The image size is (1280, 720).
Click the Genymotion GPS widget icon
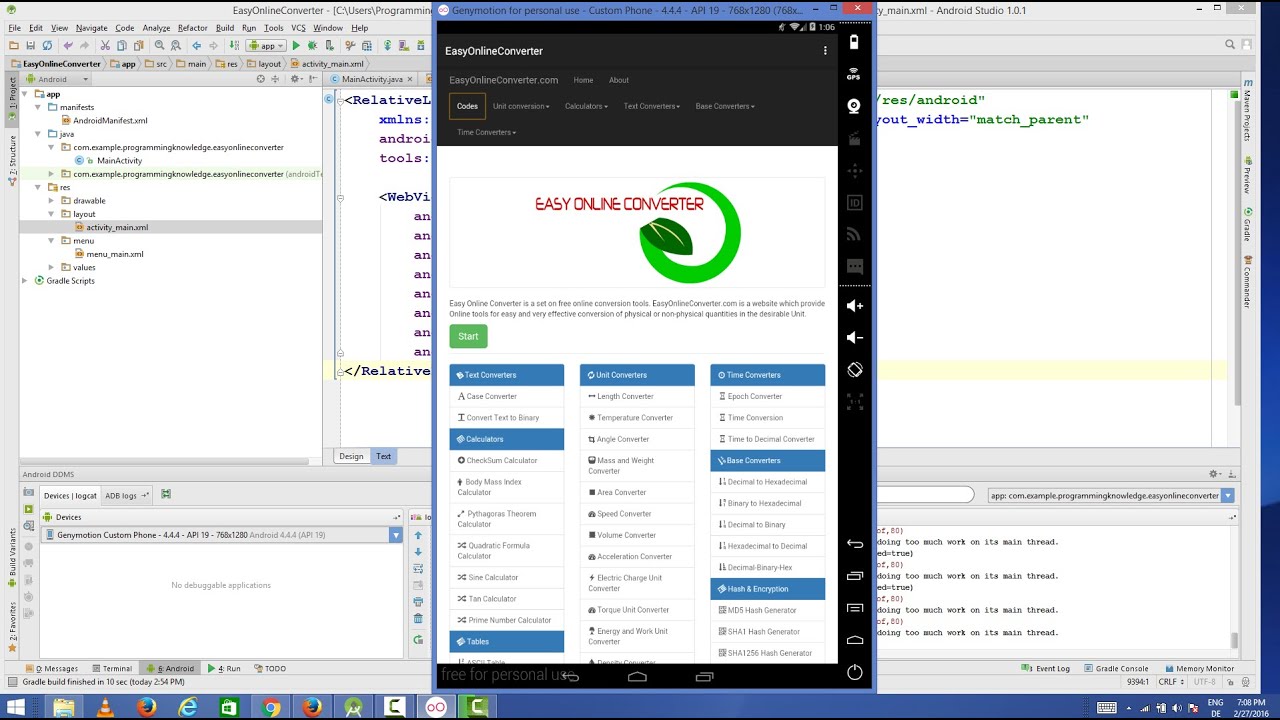point(854,74)
